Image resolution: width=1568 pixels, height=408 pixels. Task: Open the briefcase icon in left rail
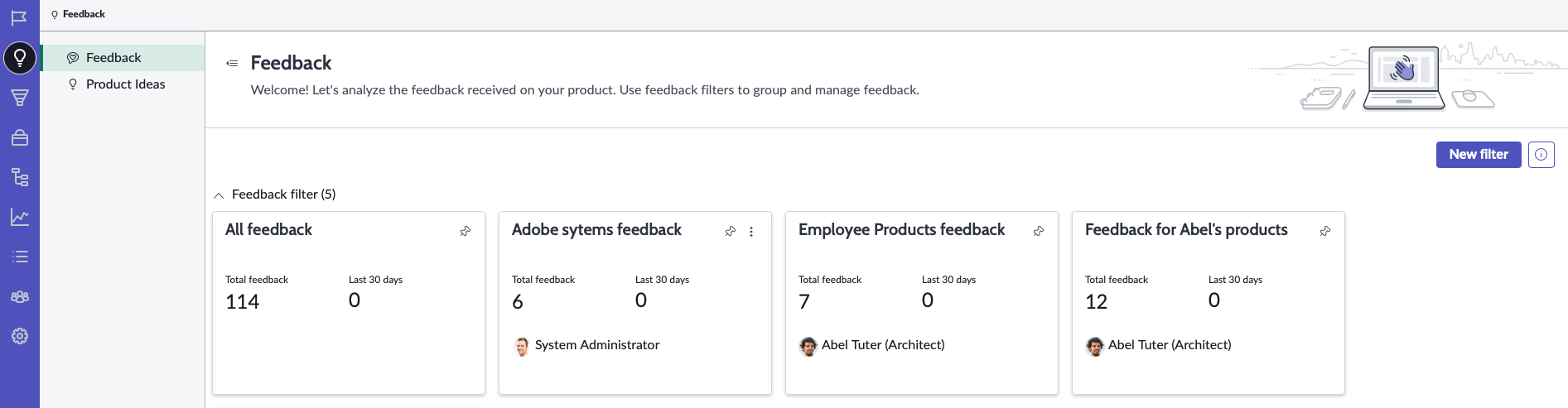(20, 137)
